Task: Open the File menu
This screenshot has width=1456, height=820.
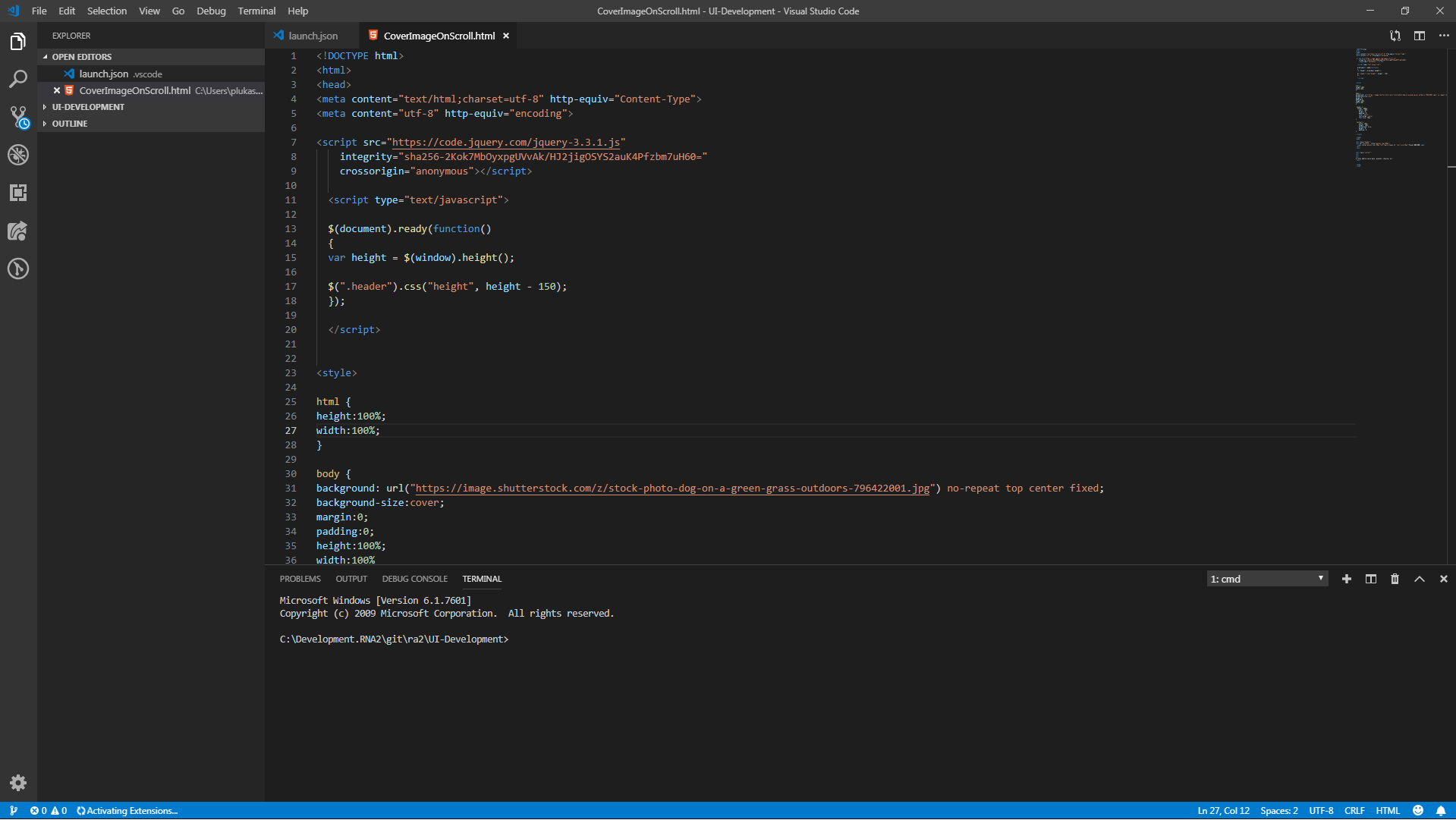Action: pos(39,11)
